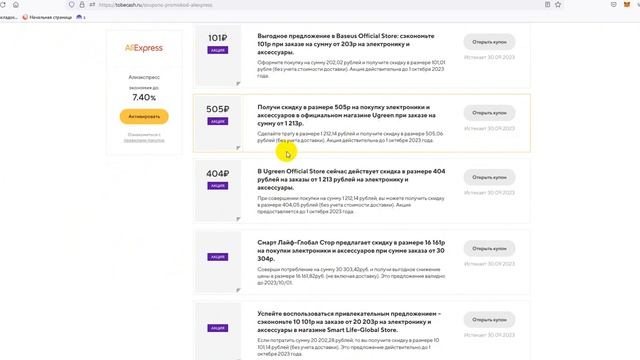Show site security padlock info

click(82, 5)
